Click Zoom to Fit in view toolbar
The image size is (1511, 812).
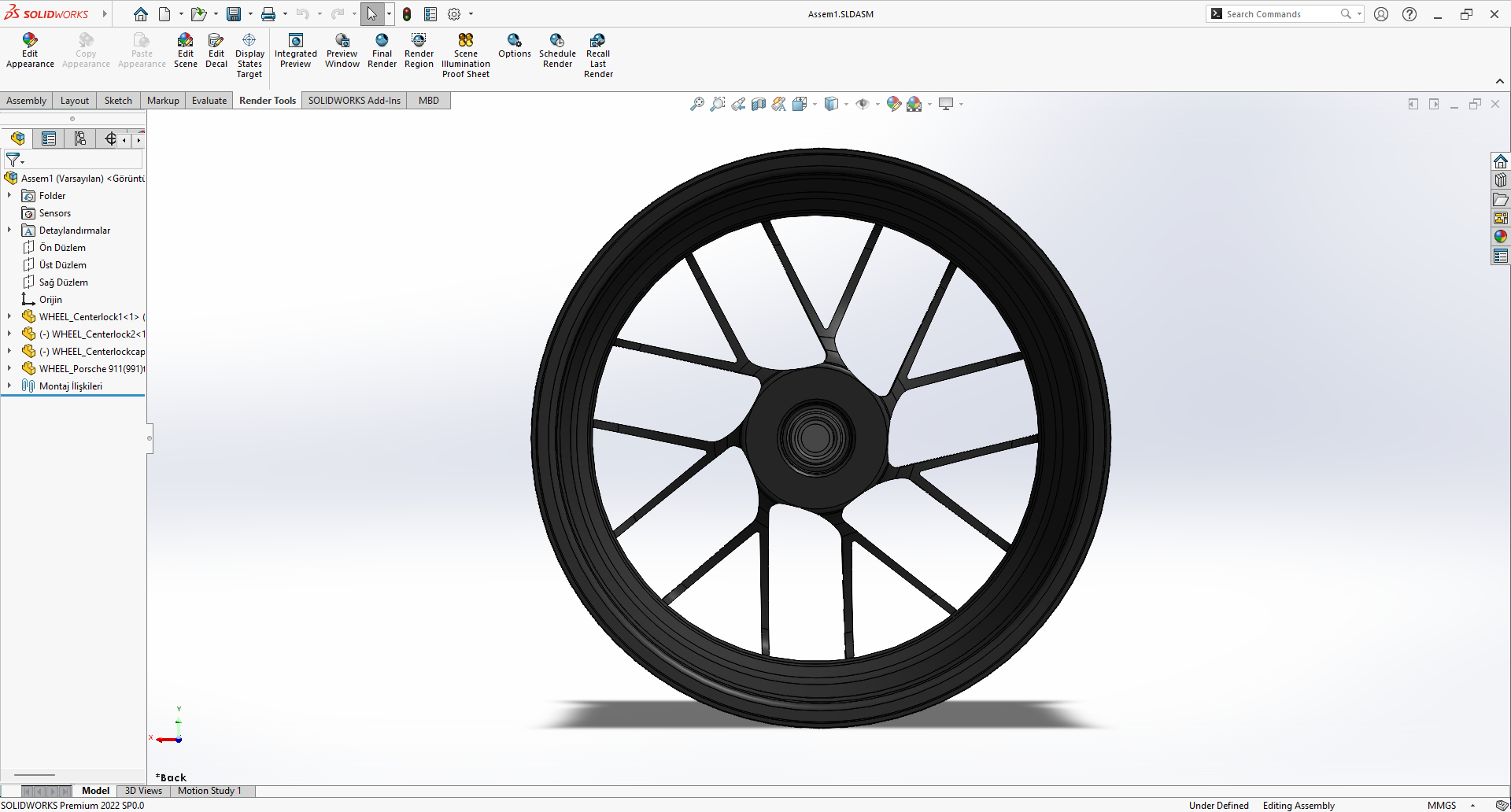tap(697, 104)
